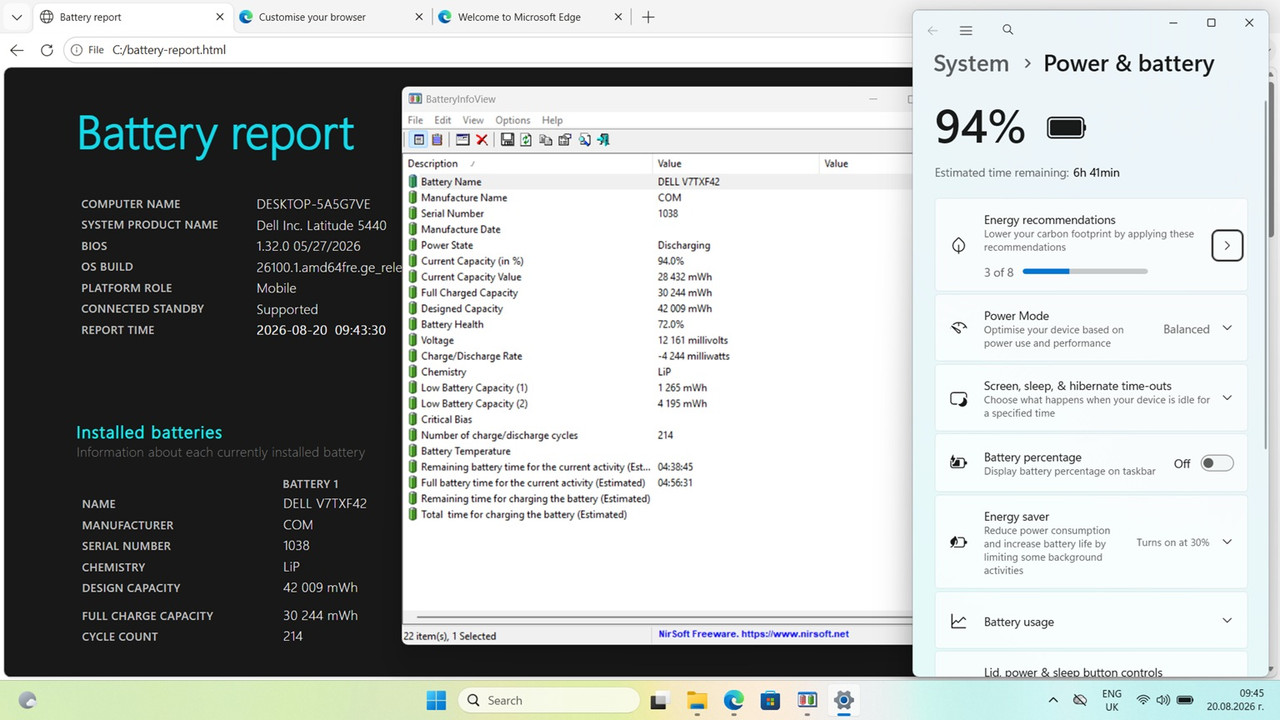Go back in the Settings window
Screen dimensions: 1280x720
pyautogui.click(x=933, y=31)
